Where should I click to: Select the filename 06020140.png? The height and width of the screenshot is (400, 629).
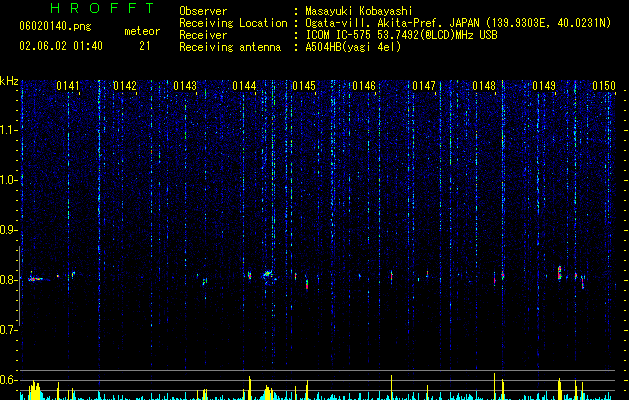click(55, 26)
